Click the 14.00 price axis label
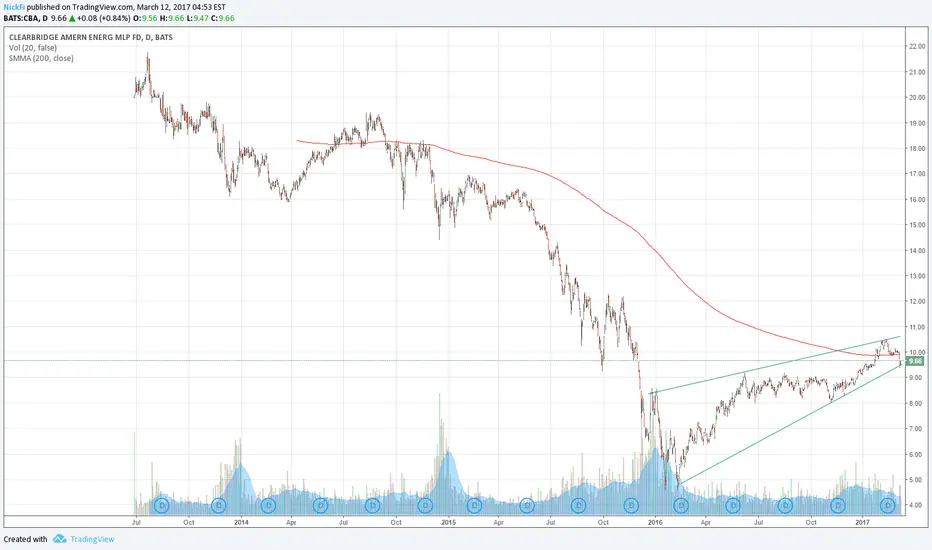Image resolution: width=932 pixels, height=550 pixels. point(917,250)
